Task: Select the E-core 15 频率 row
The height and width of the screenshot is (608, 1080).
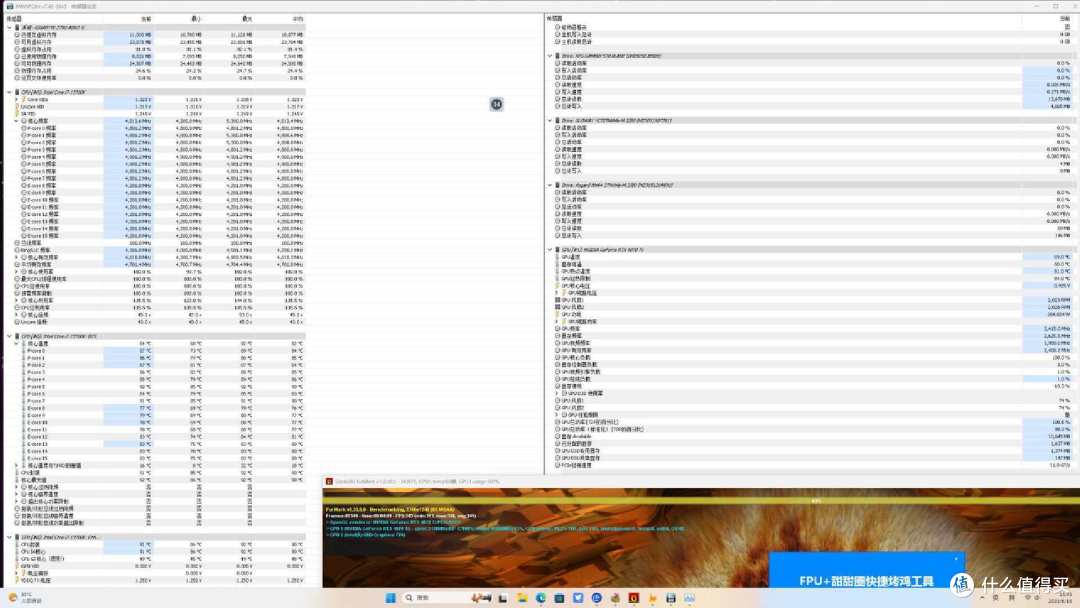Action: click(155, 235)
